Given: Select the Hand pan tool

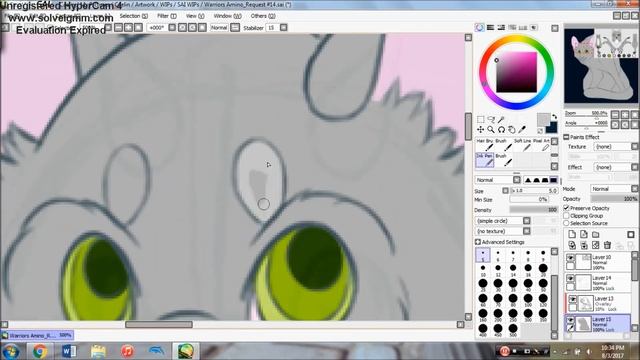Looking at the screenshot, I should (x=511, y=130).
